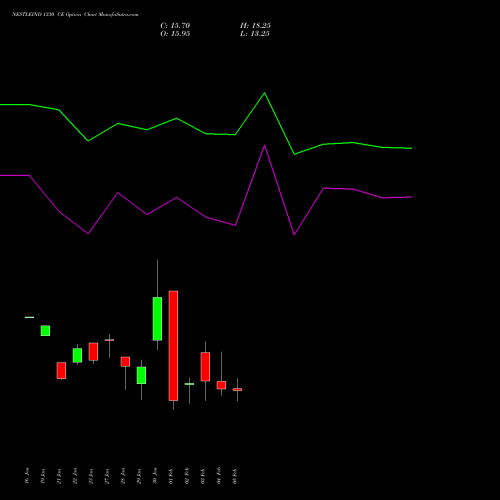Screen dimensions: 500x500
Task: Select the green candlestick for 22 Jan
Action: (x=77, y=355)
